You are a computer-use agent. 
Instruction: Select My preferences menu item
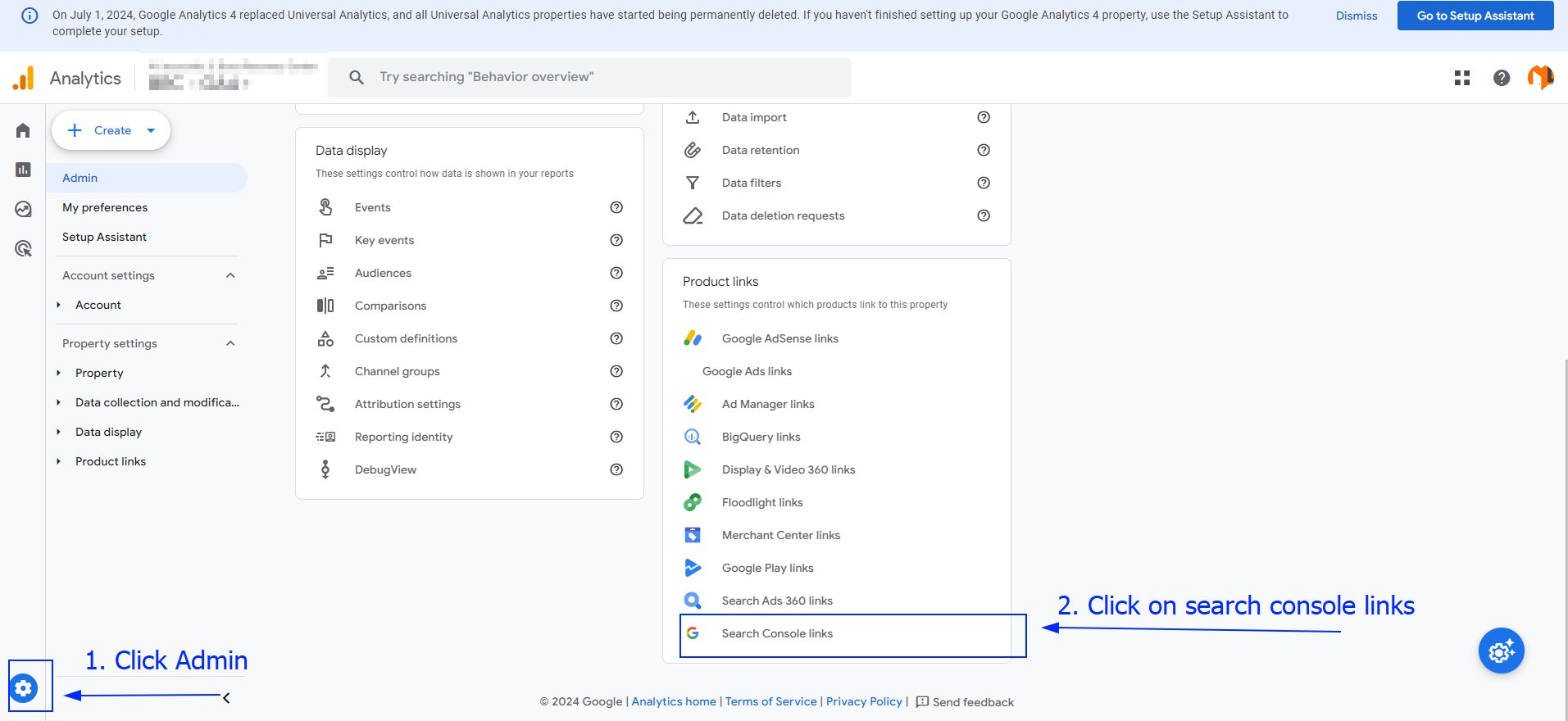(105, 207)
